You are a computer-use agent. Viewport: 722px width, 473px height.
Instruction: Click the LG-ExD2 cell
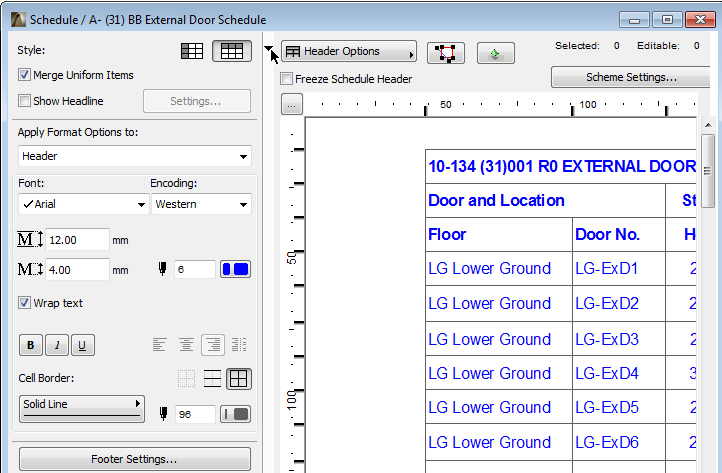[619, 304]
